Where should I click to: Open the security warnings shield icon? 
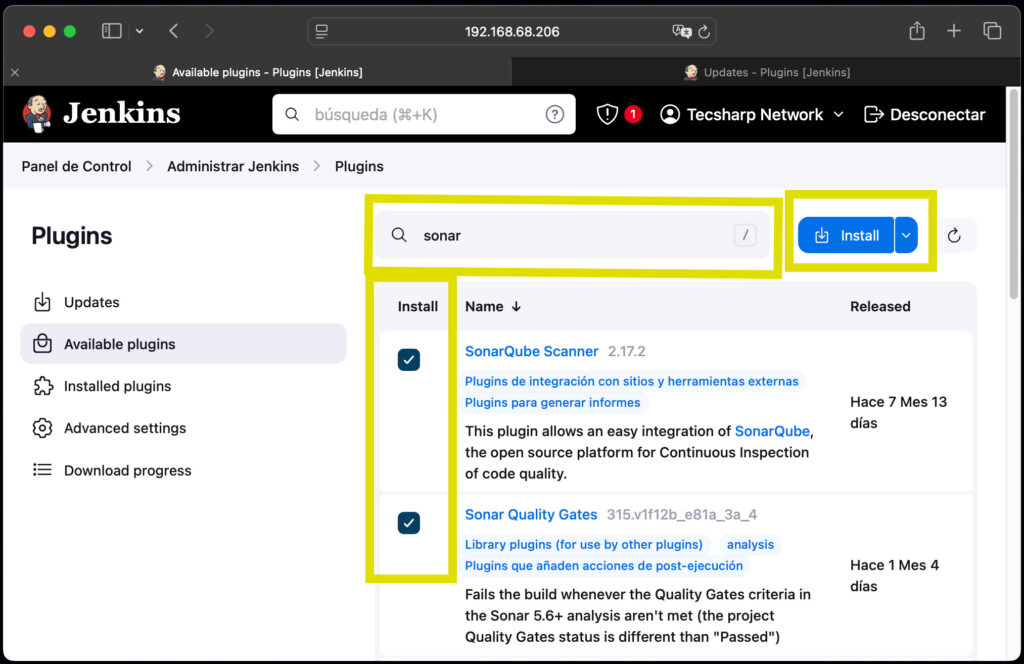tap(607, 114)
